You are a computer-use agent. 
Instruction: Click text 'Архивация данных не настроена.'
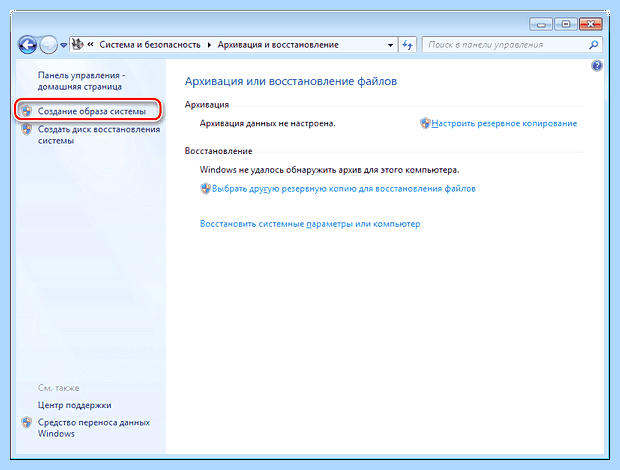(268, 123)
